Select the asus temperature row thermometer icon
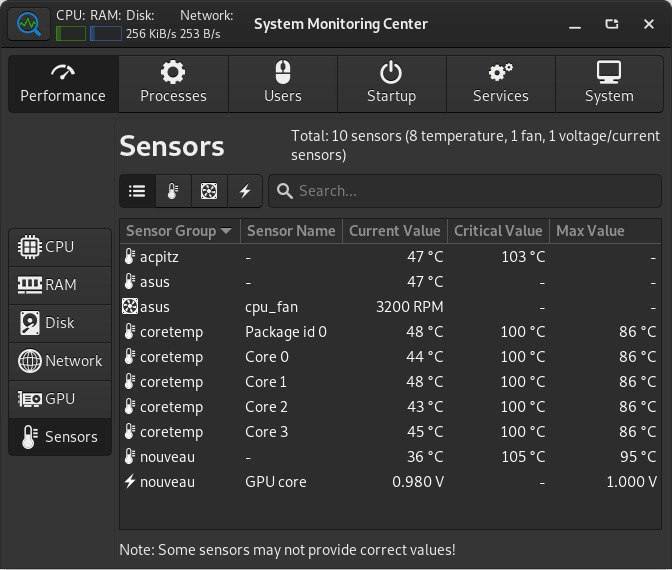672x570 pixels. point(129,282)
